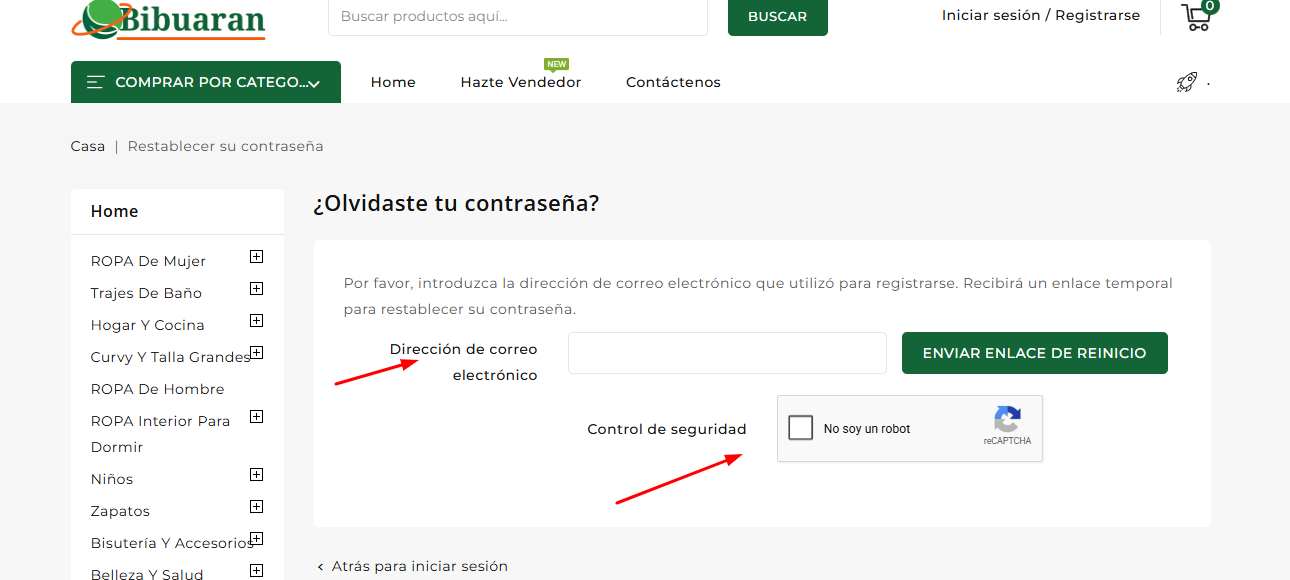Go to Home in the navigation menu
This screenshot has width=1290, height=580.
(393, 82)
